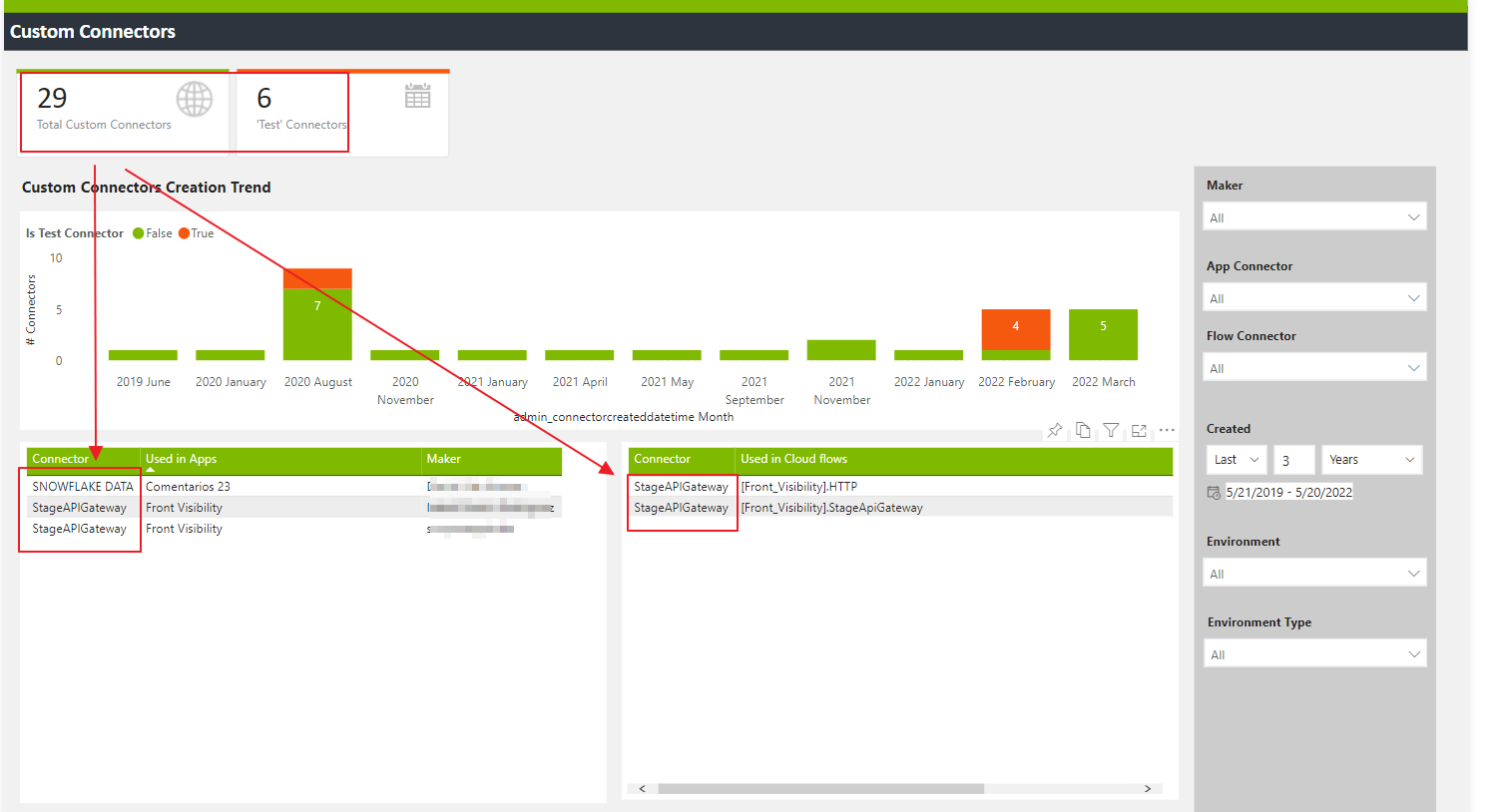Click the copy visual icon
The image size is (1501, 812).
click(x=1083, y=430)
